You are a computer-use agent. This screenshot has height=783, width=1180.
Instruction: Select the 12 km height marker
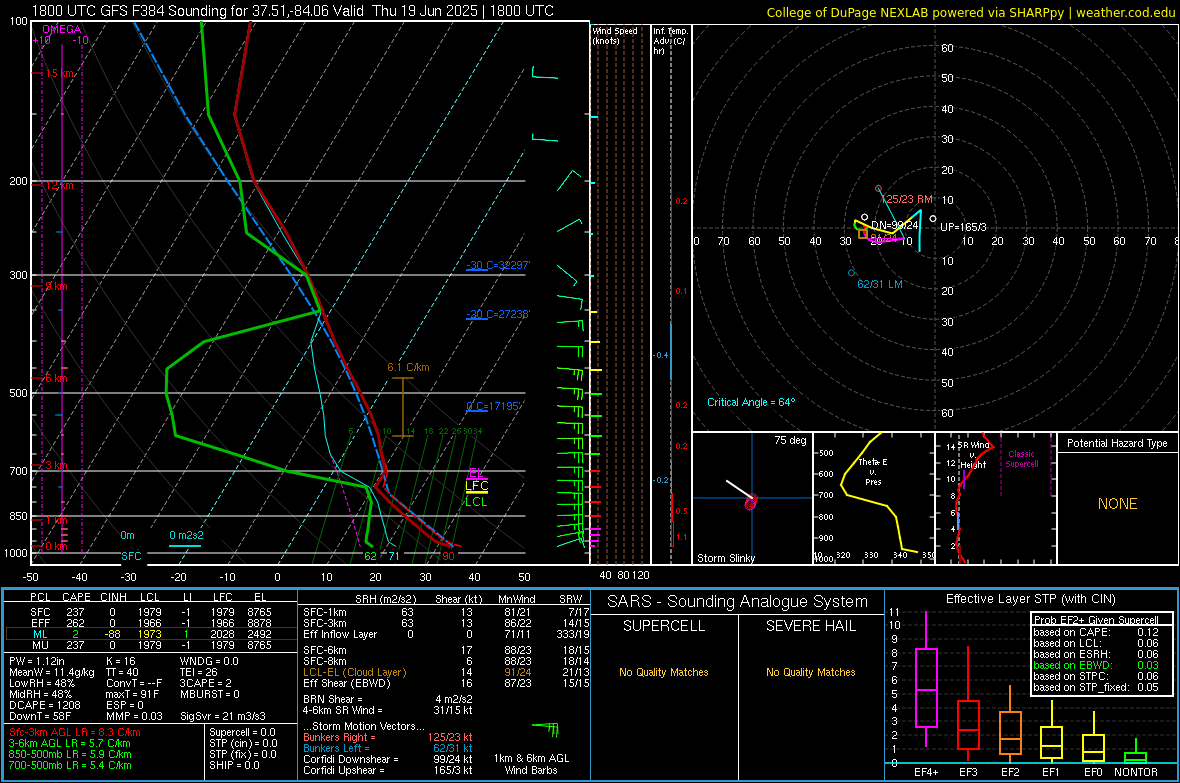(59, 185)
